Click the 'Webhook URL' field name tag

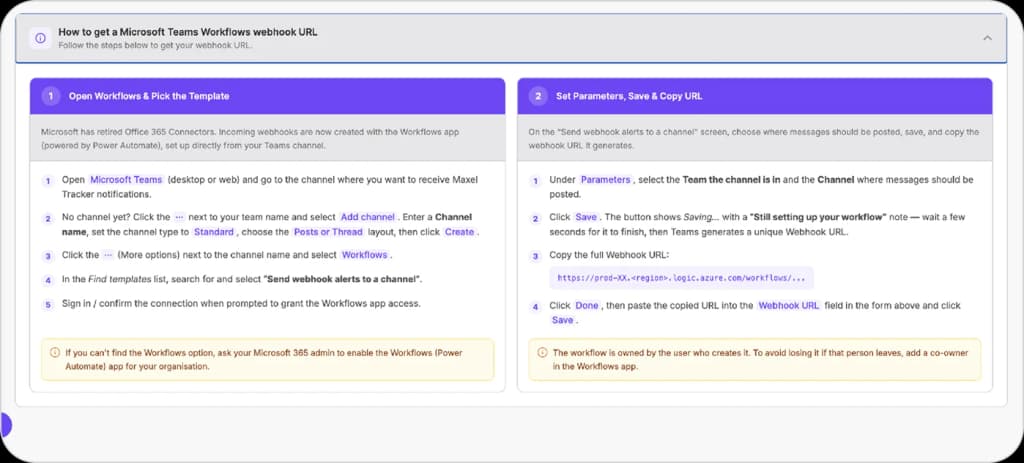click(788, 305)
